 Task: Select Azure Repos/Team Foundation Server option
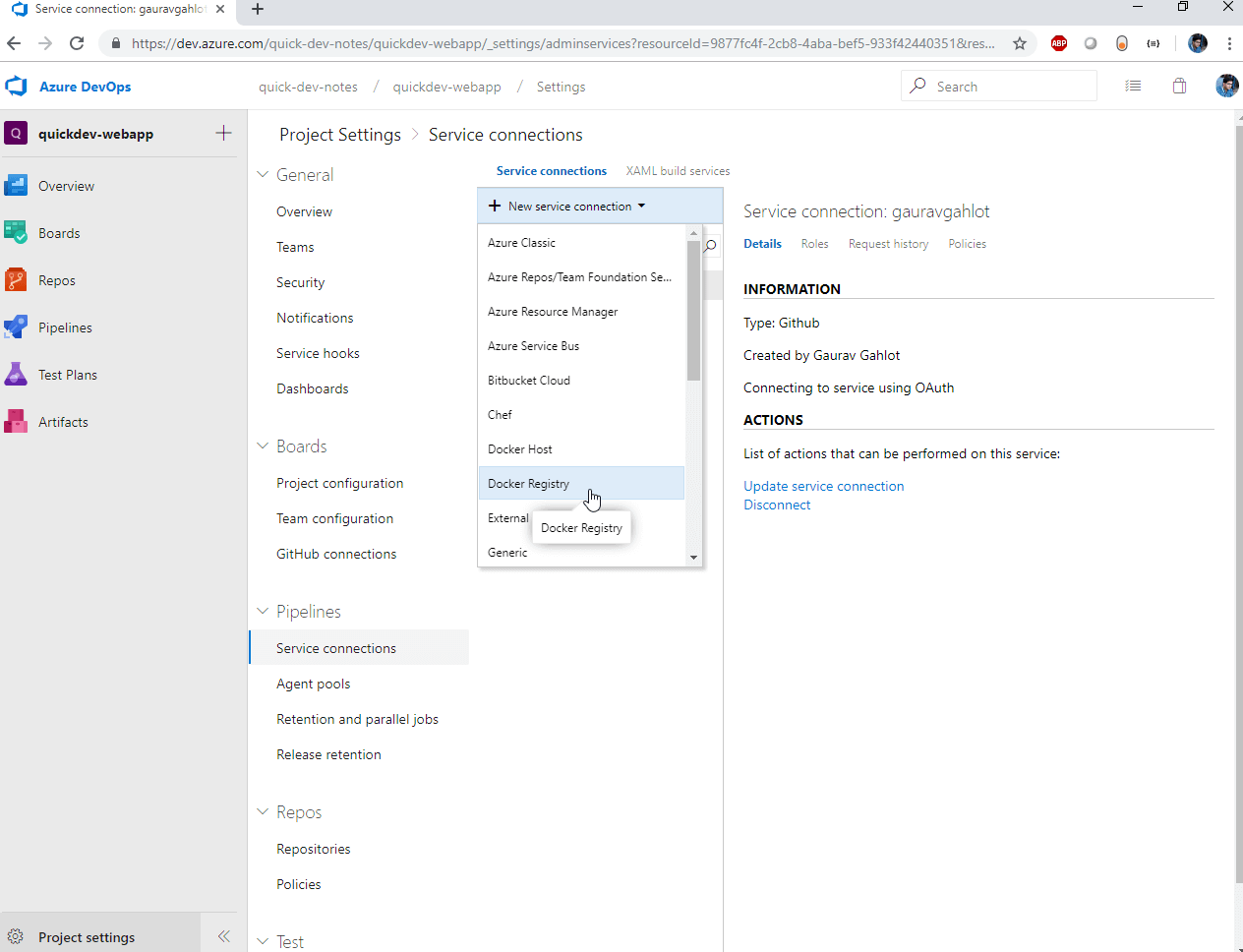click(581, 277)
